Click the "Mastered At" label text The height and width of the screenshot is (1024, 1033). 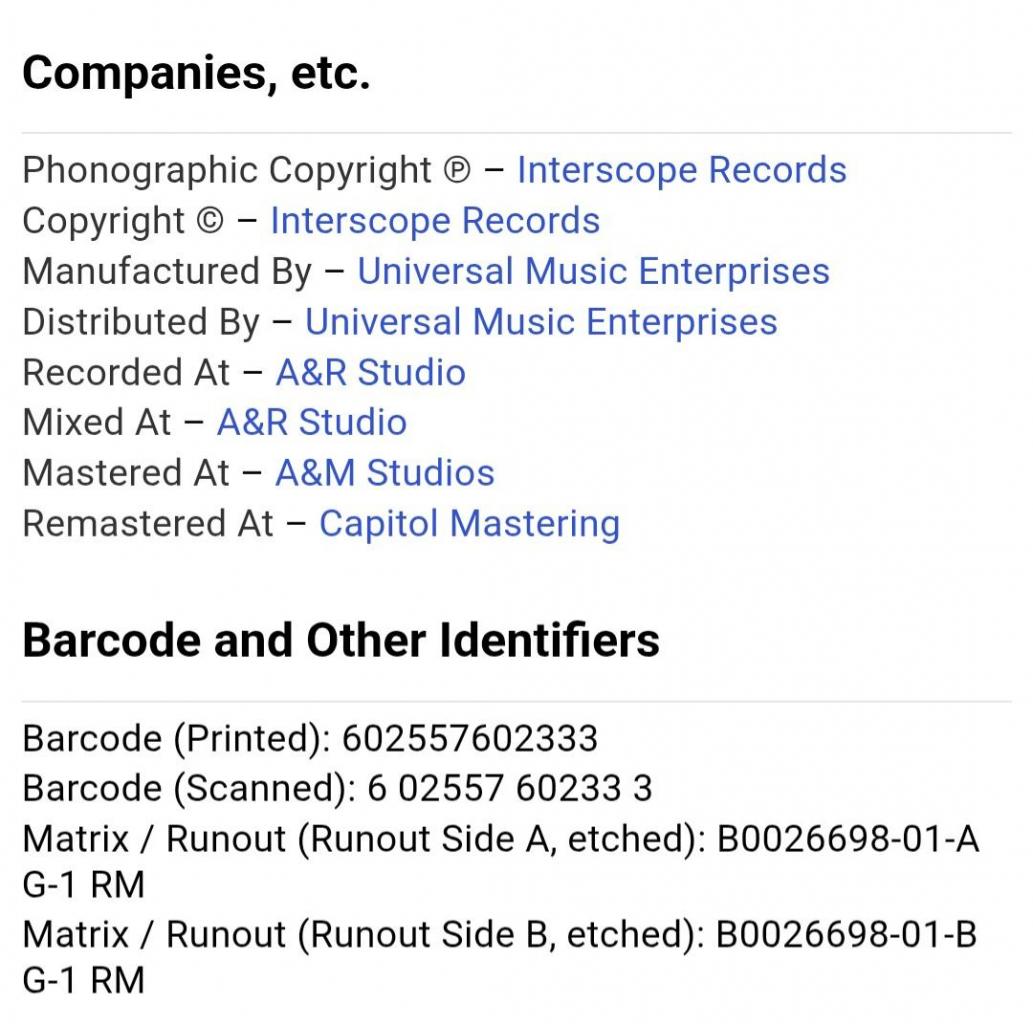coord(126,473)
